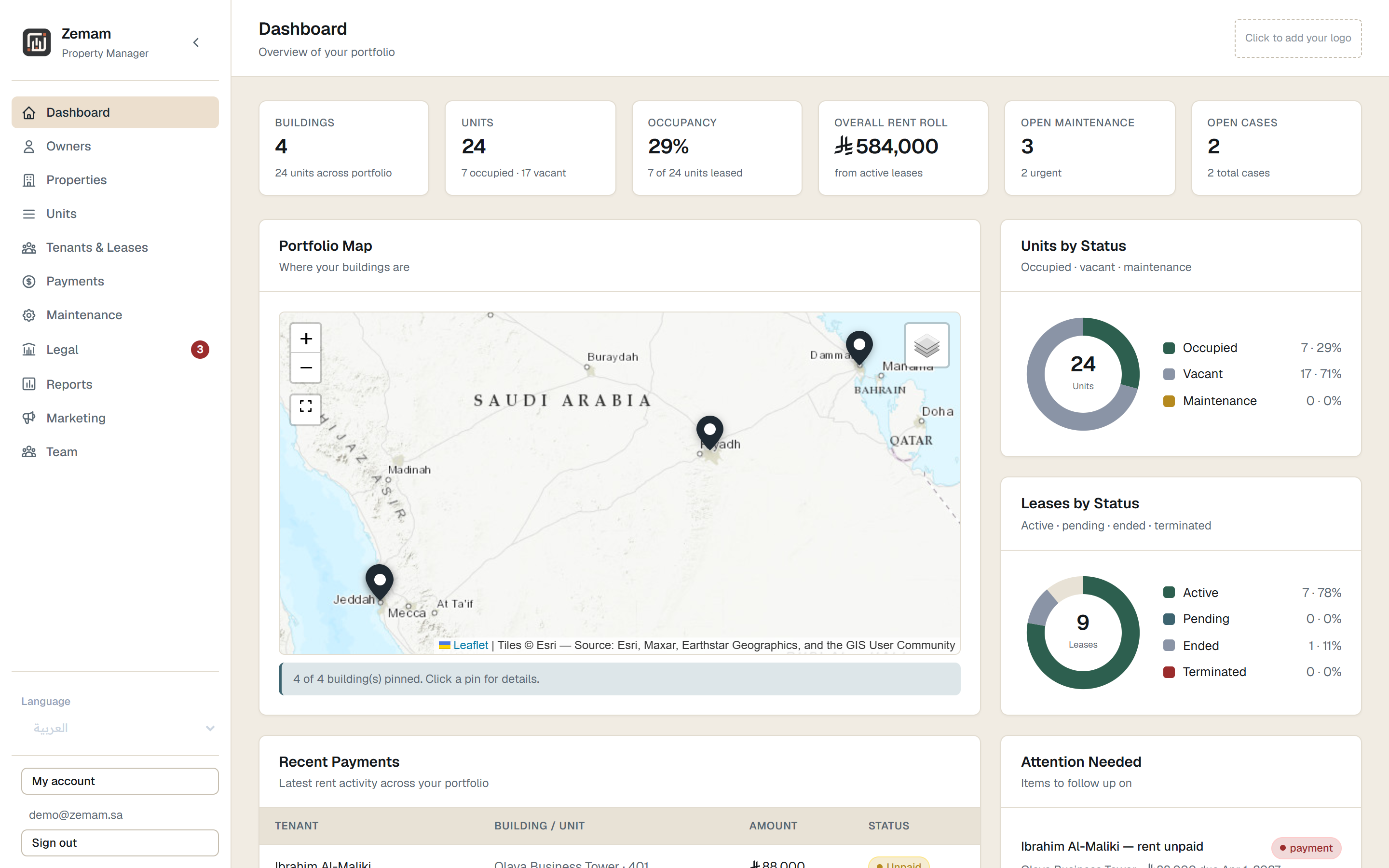Click the Payments dollar icon
This screenshot has width=1389, height=868.
pyautogui.click(x=29, y=281)
